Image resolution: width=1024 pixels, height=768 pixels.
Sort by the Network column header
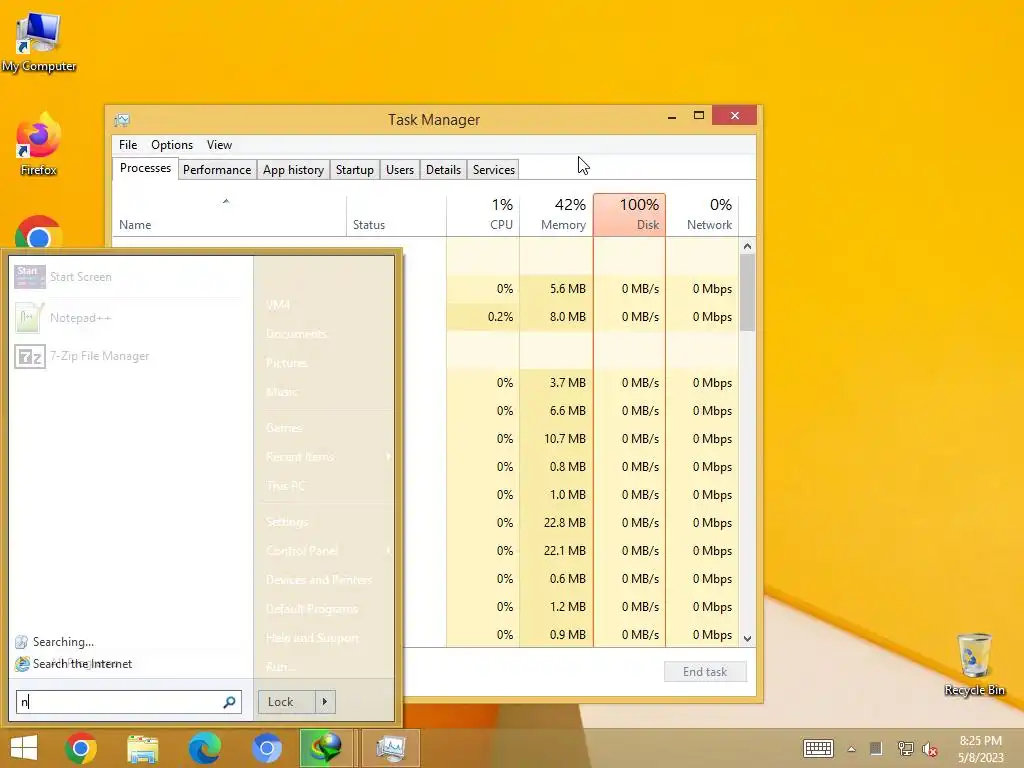(703, 216)
